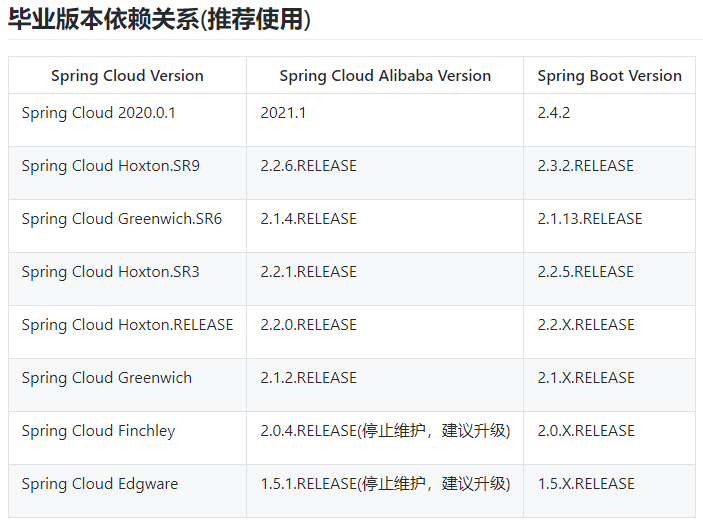
Task: Click the Spring Boot Version column header
Action: tap(609, 75)
